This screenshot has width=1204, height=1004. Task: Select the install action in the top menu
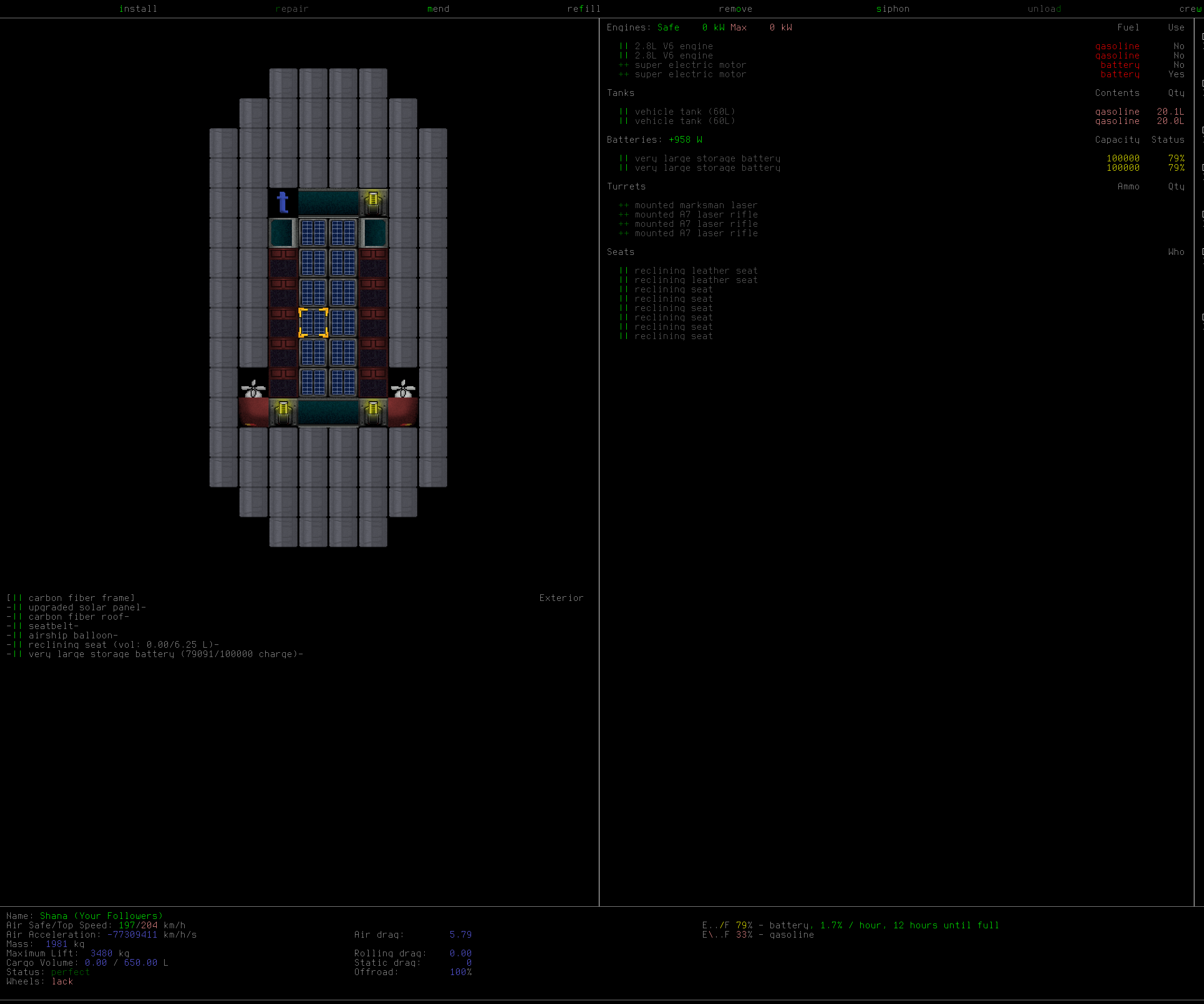point(138,8)
